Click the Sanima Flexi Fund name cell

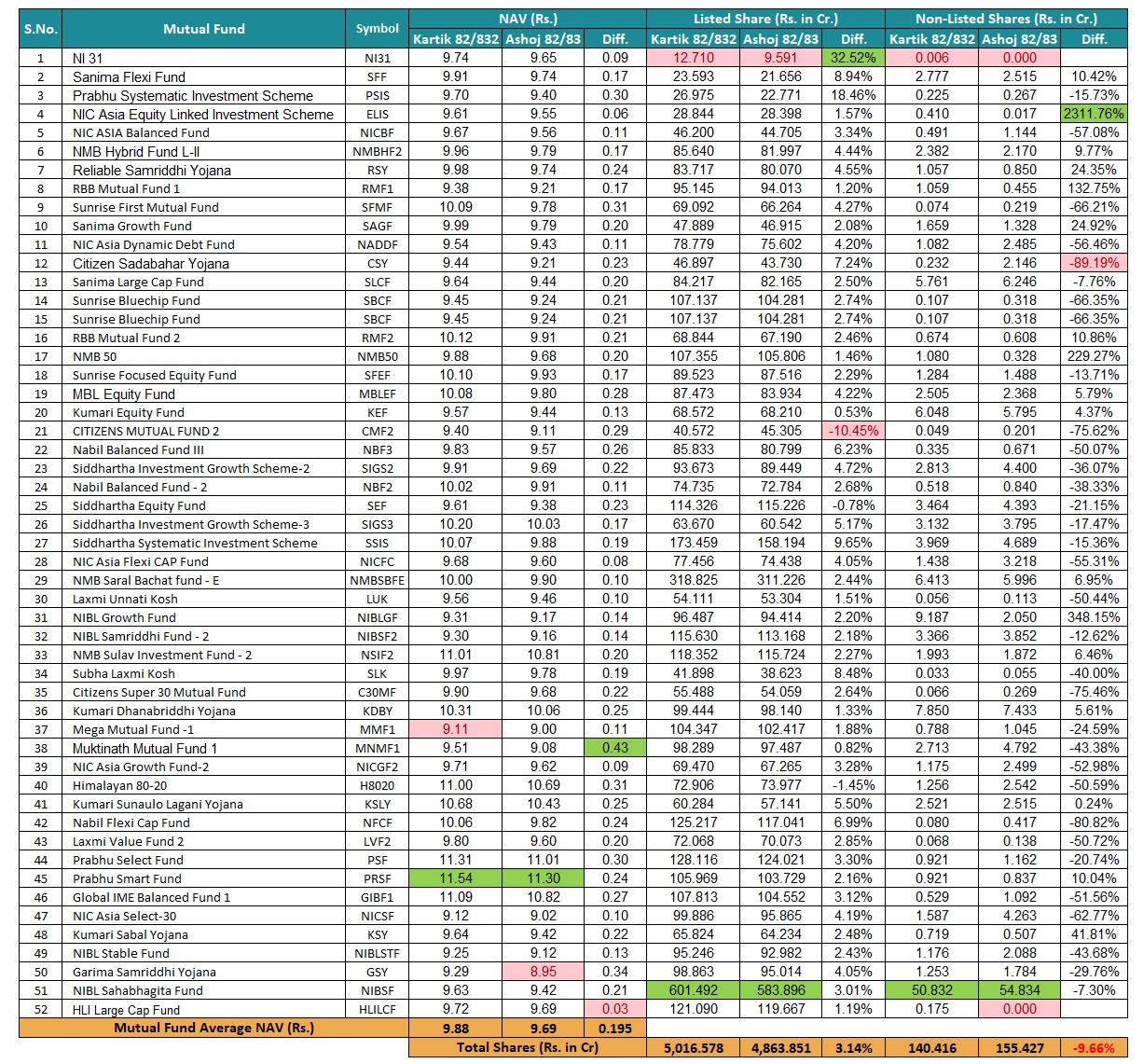tap(129, 77)
